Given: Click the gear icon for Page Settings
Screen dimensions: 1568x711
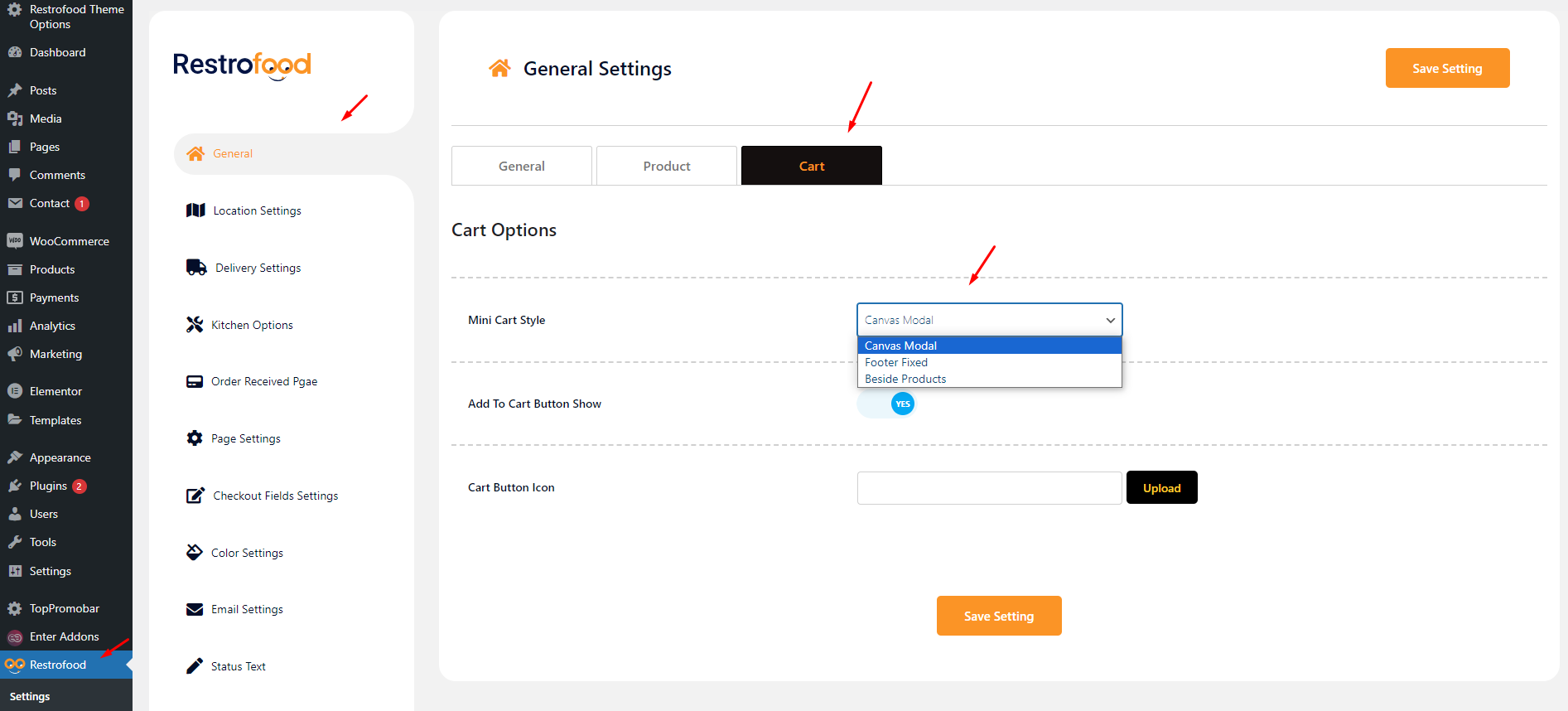Looking at the screenshot, I should [x=195, y=438].
